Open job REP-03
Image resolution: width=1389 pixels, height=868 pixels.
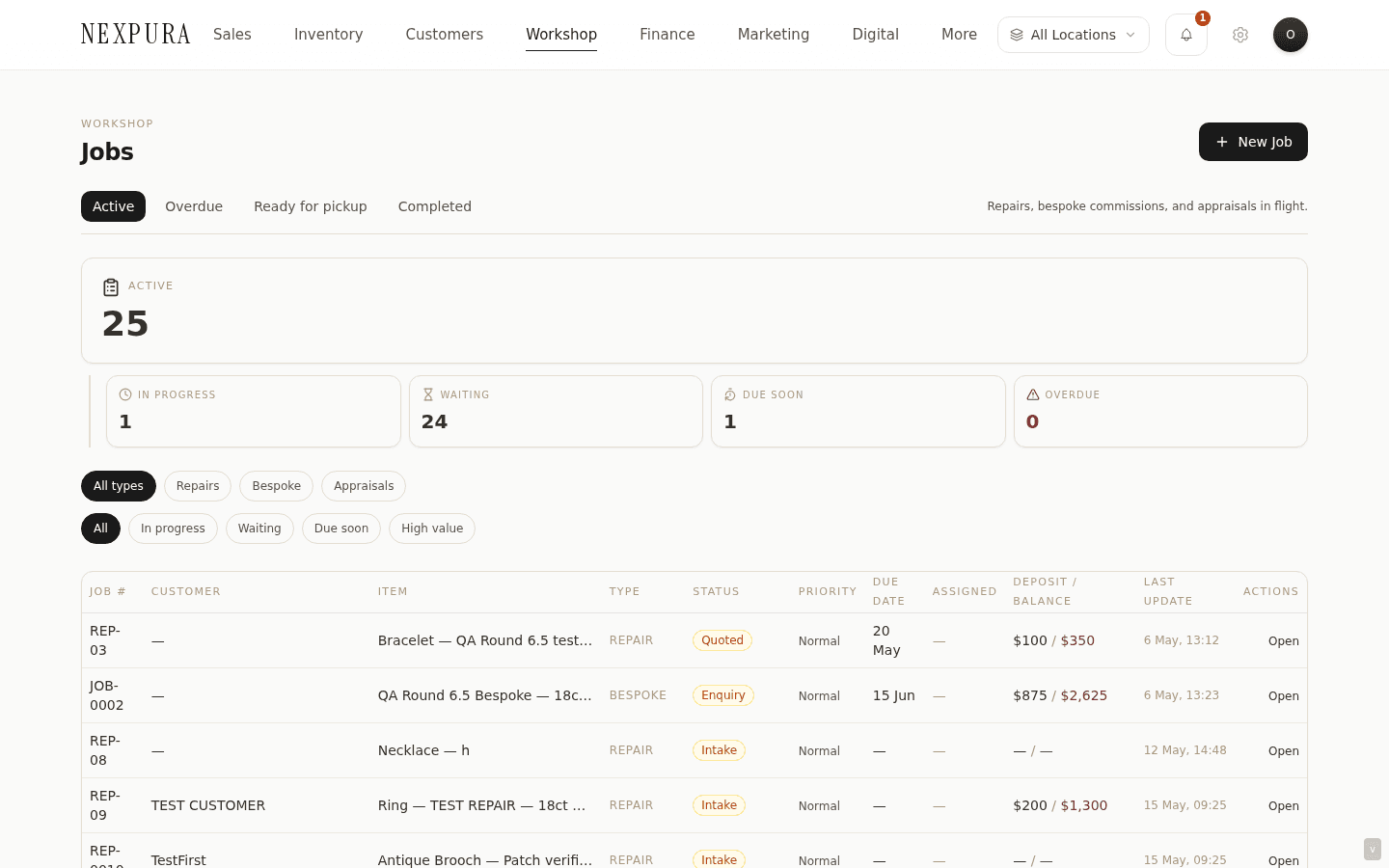coord(1283,641)
